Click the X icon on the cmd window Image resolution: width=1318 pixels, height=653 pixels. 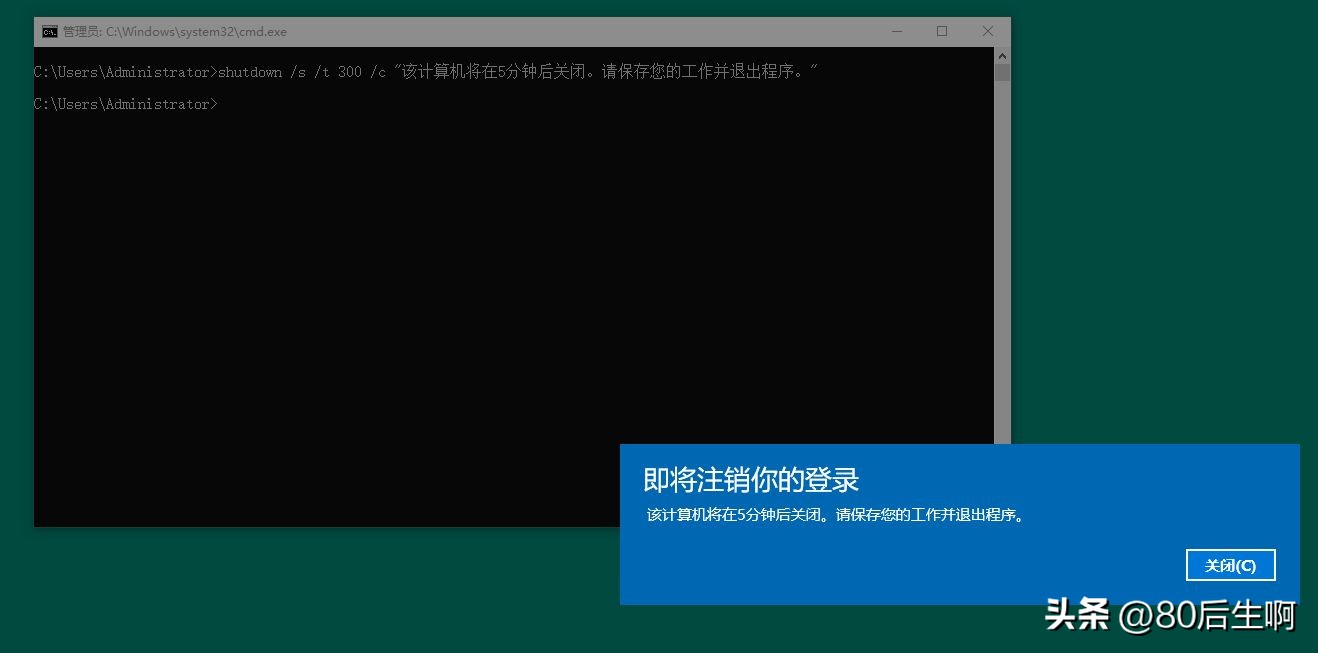point(987,31)
